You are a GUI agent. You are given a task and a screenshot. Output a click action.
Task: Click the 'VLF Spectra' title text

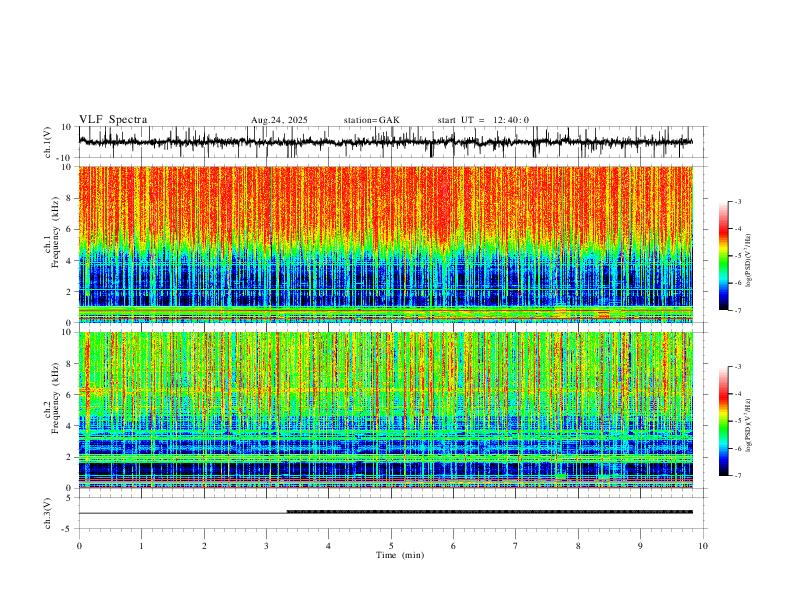[113, 120]
